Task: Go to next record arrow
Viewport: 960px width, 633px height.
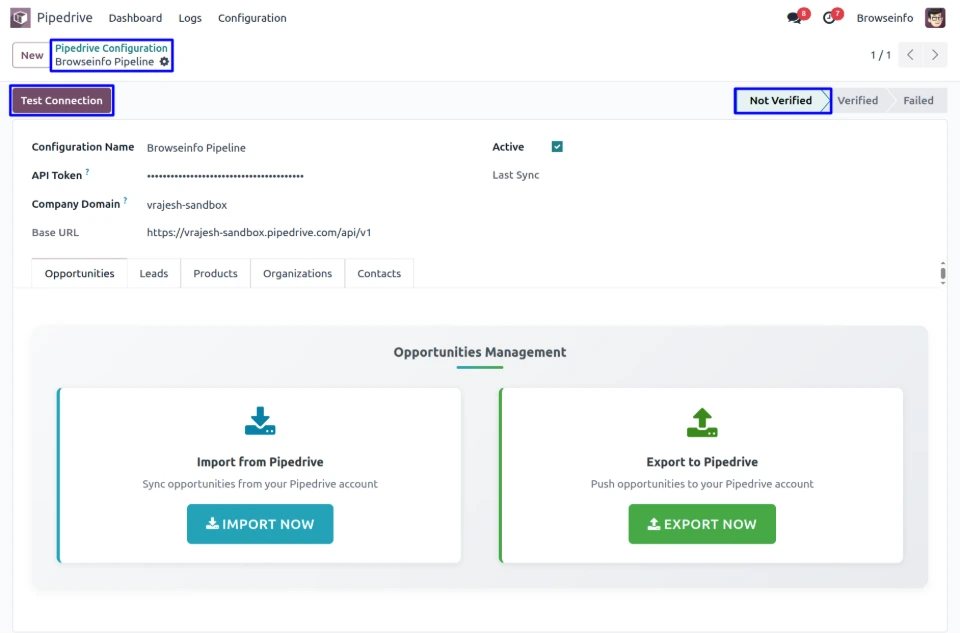Action: [935, 55]
